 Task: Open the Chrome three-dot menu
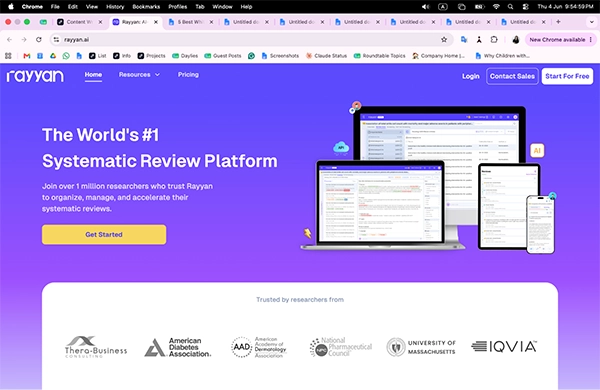pyautogui.click(x=591, y=39)
